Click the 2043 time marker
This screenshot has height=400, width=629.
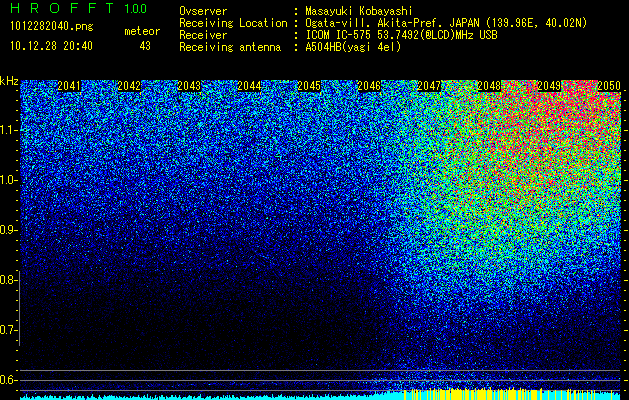click(189, 86)
